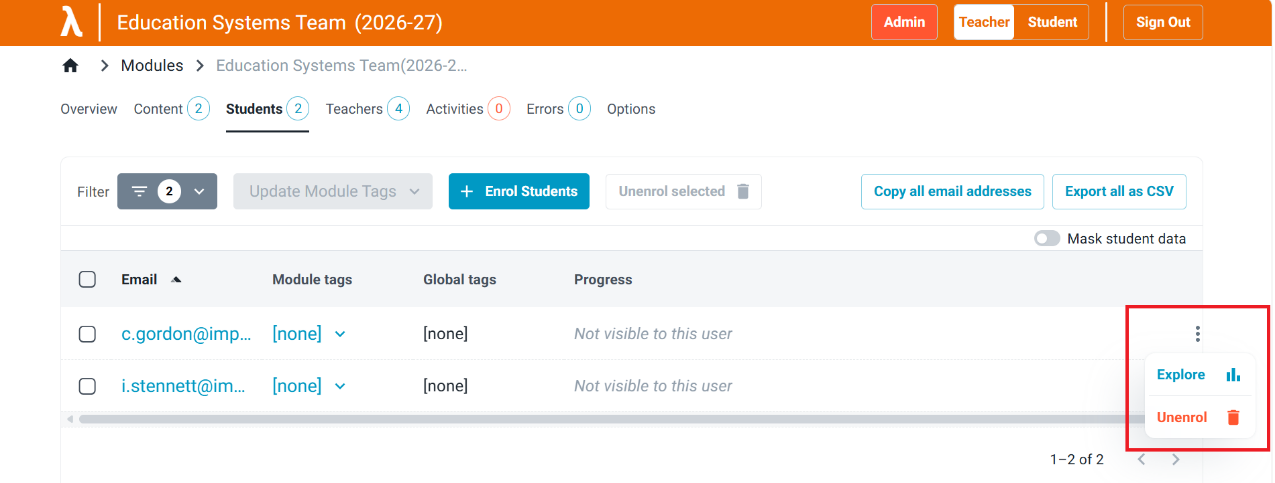Screen dimensions: 1275x483
Task: Select the Students tab
Action: tap(267, 109)
